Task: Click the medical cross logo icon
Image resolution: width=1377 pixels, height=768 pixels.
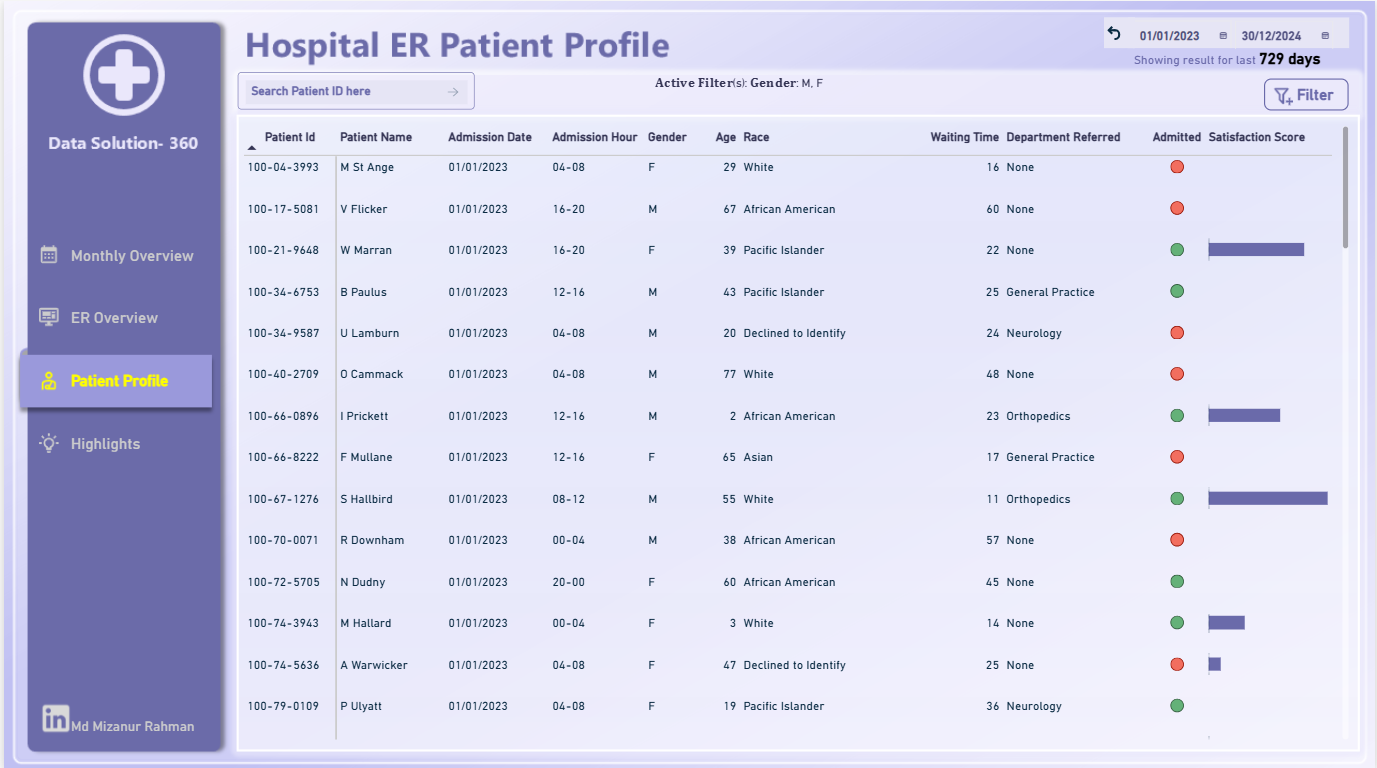Action: coord(124,77)
